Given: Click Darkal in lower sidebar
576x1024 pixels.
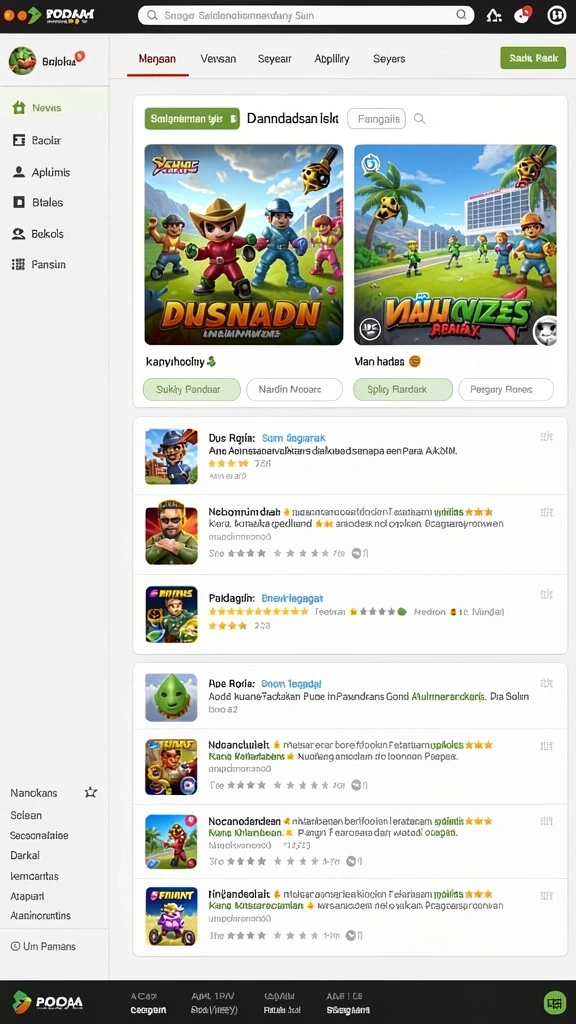Looking at the screenshot, I should point(25,855).
